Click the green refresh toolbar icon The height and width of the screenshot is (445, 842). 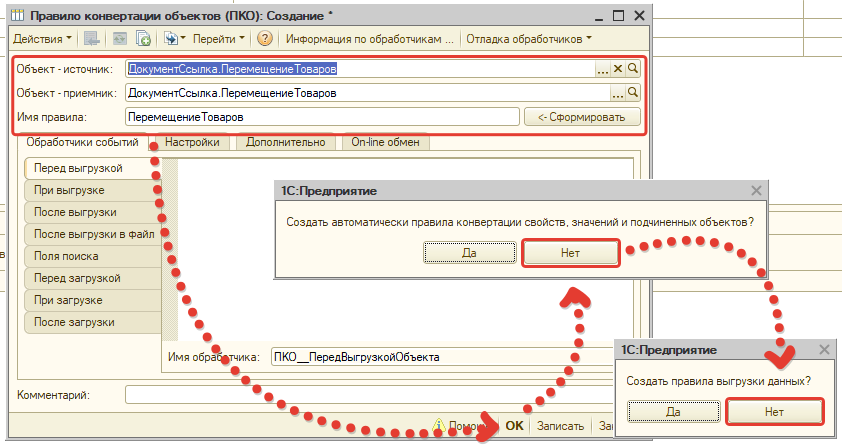(120, 39)
